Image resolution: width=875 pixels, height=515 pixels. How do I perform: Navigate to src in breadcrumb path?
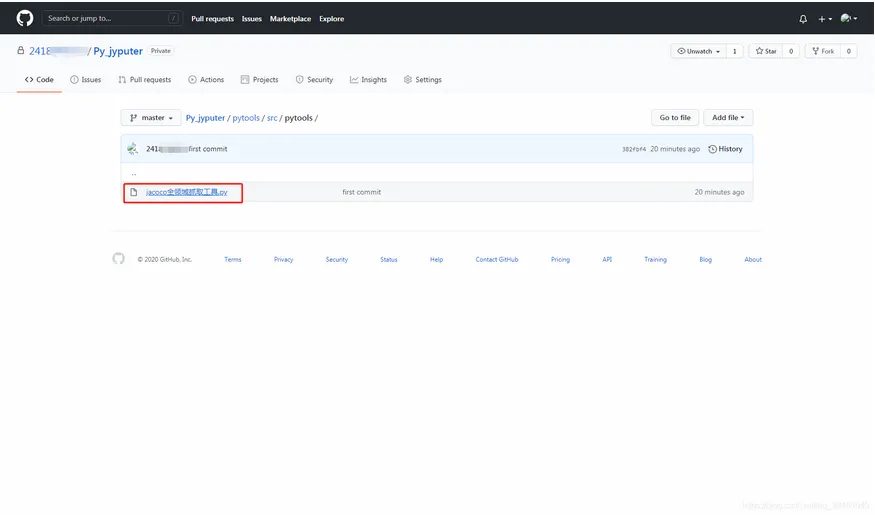pos(272,118)
